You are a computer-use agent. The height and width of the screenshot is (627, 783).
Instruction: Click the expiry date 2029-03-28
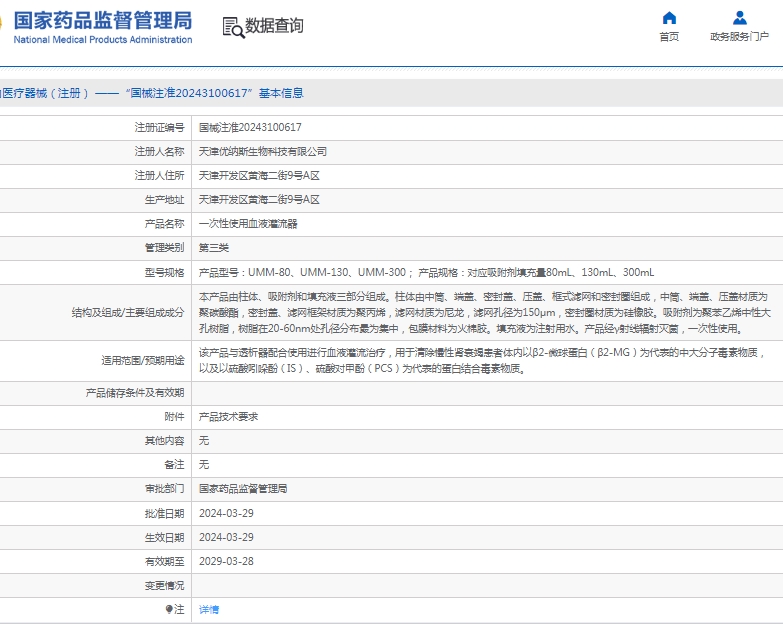(x=226, y=561)
